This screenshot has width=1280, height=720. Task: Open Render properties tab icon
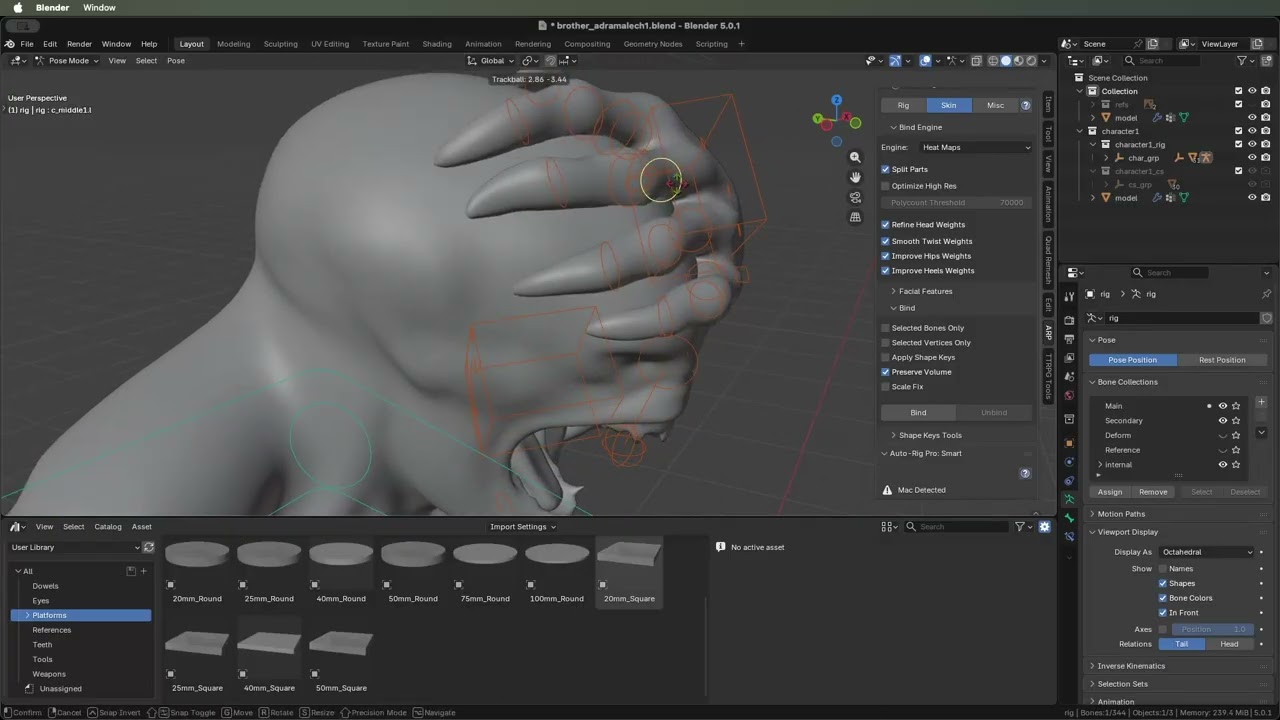[1069, 321]
